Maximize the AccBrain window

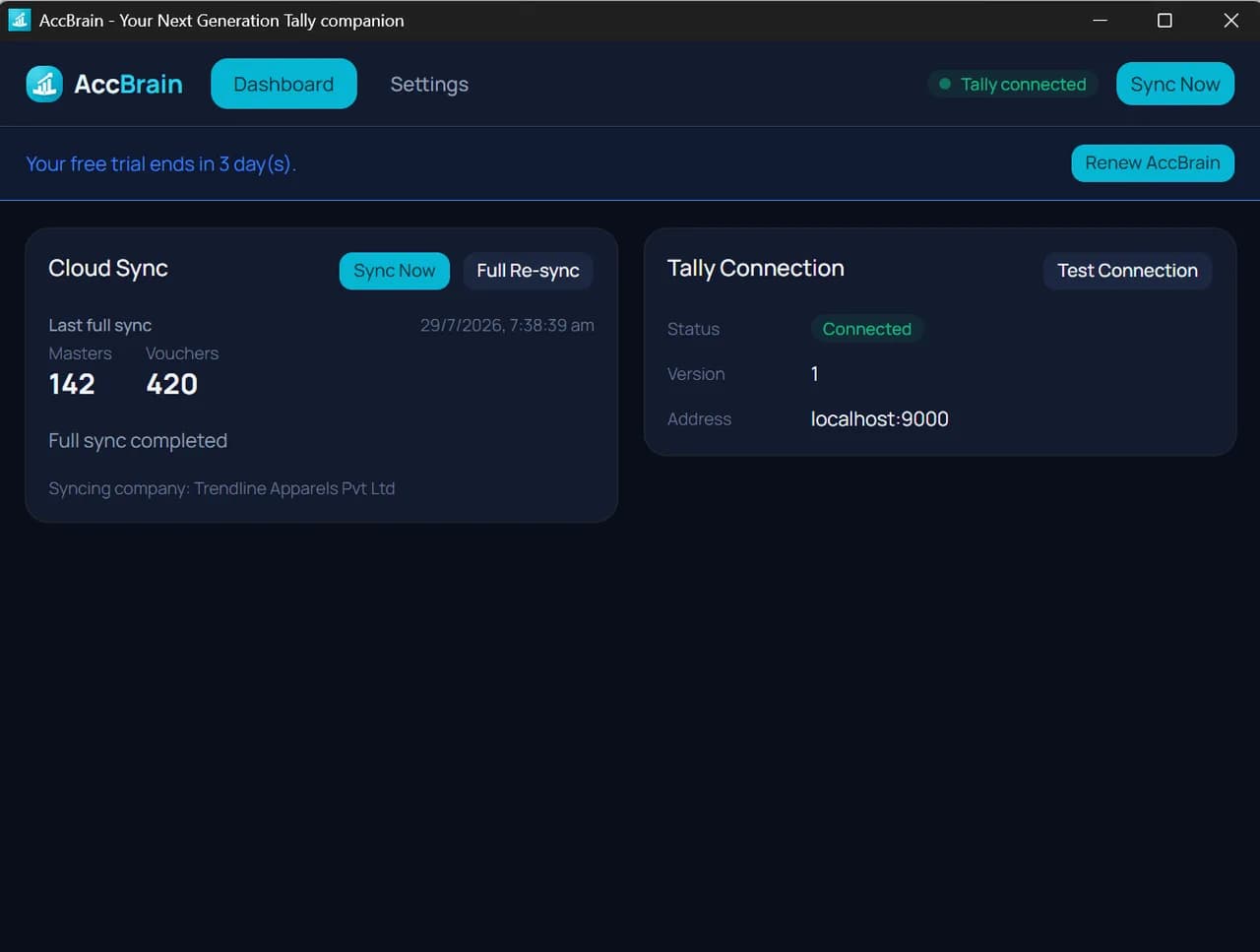[1165, 20]
